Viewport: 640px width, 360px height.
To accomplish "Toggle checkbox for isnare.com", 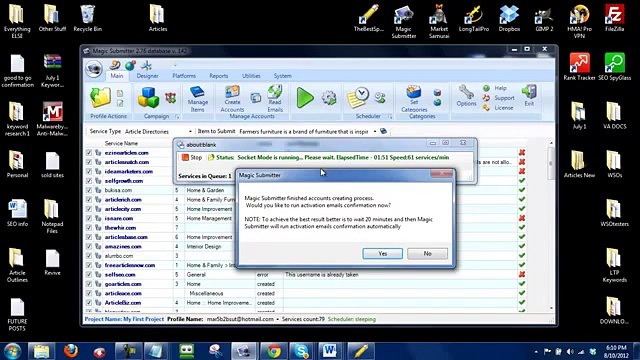I will pyautogui.click(x=89, y=218).
